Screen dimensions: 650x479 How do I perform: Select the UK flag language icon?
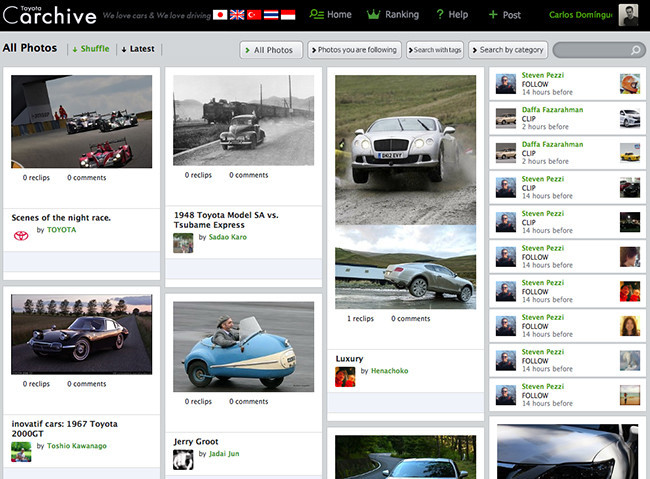237,15
